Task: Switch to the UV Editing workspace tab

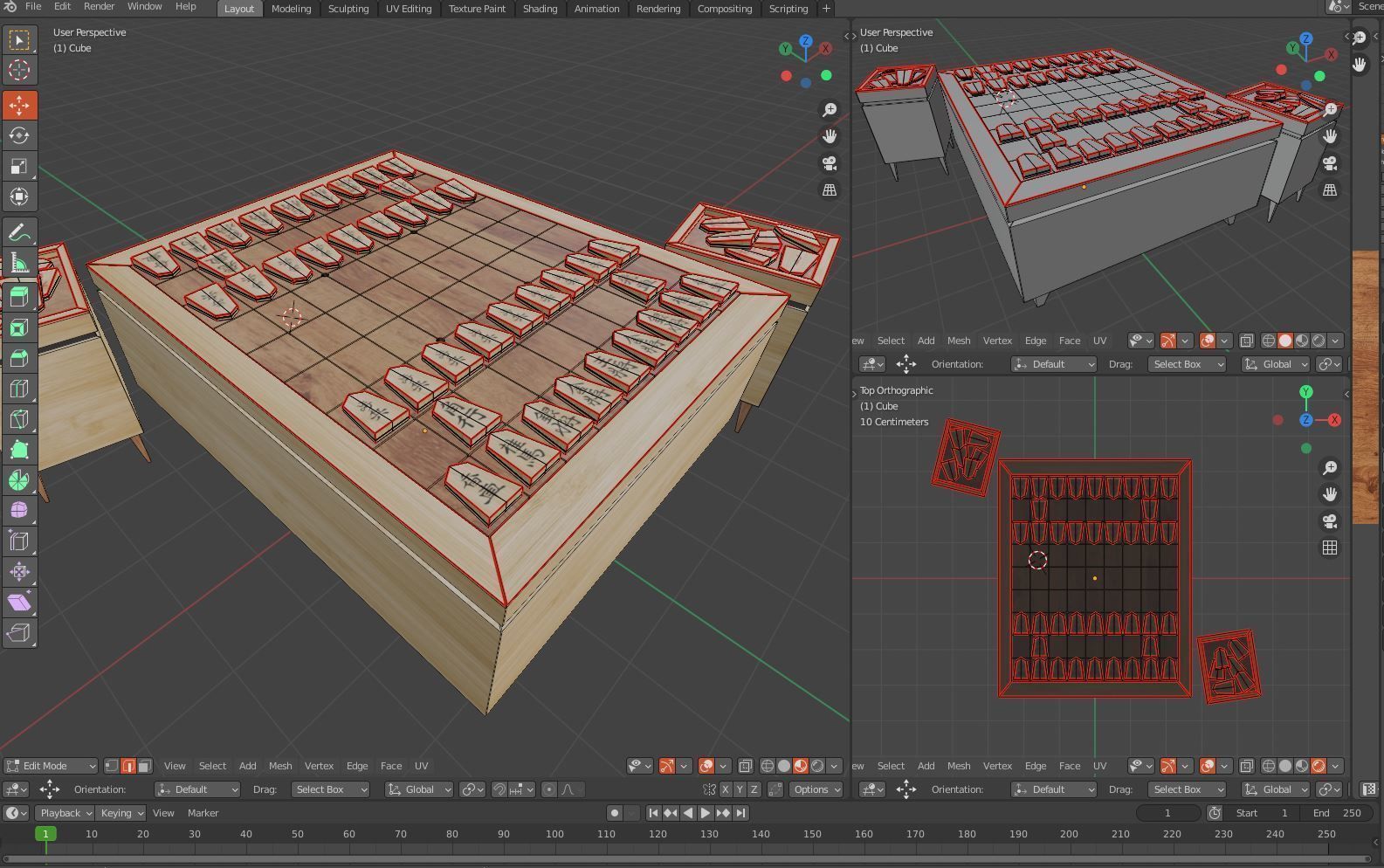Action: [x=409, y=9]
